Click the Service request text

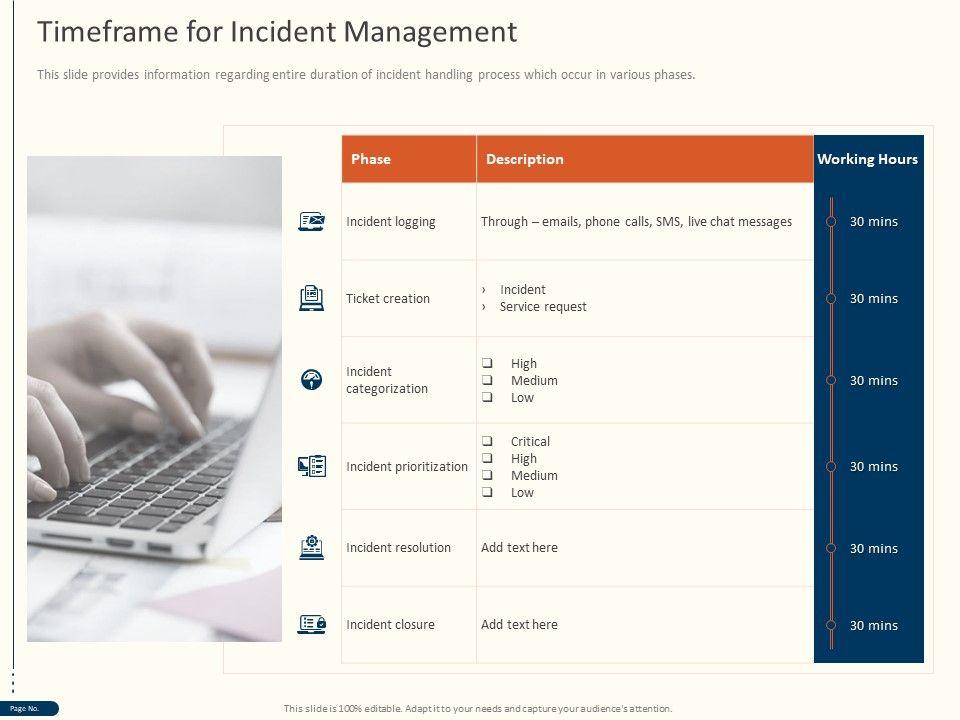tap(543, 307)
